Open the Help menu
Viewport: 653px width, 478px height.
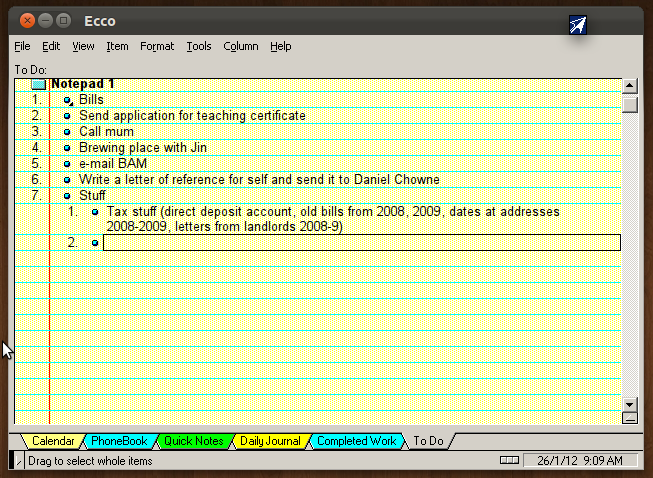(x=281, y=46)
